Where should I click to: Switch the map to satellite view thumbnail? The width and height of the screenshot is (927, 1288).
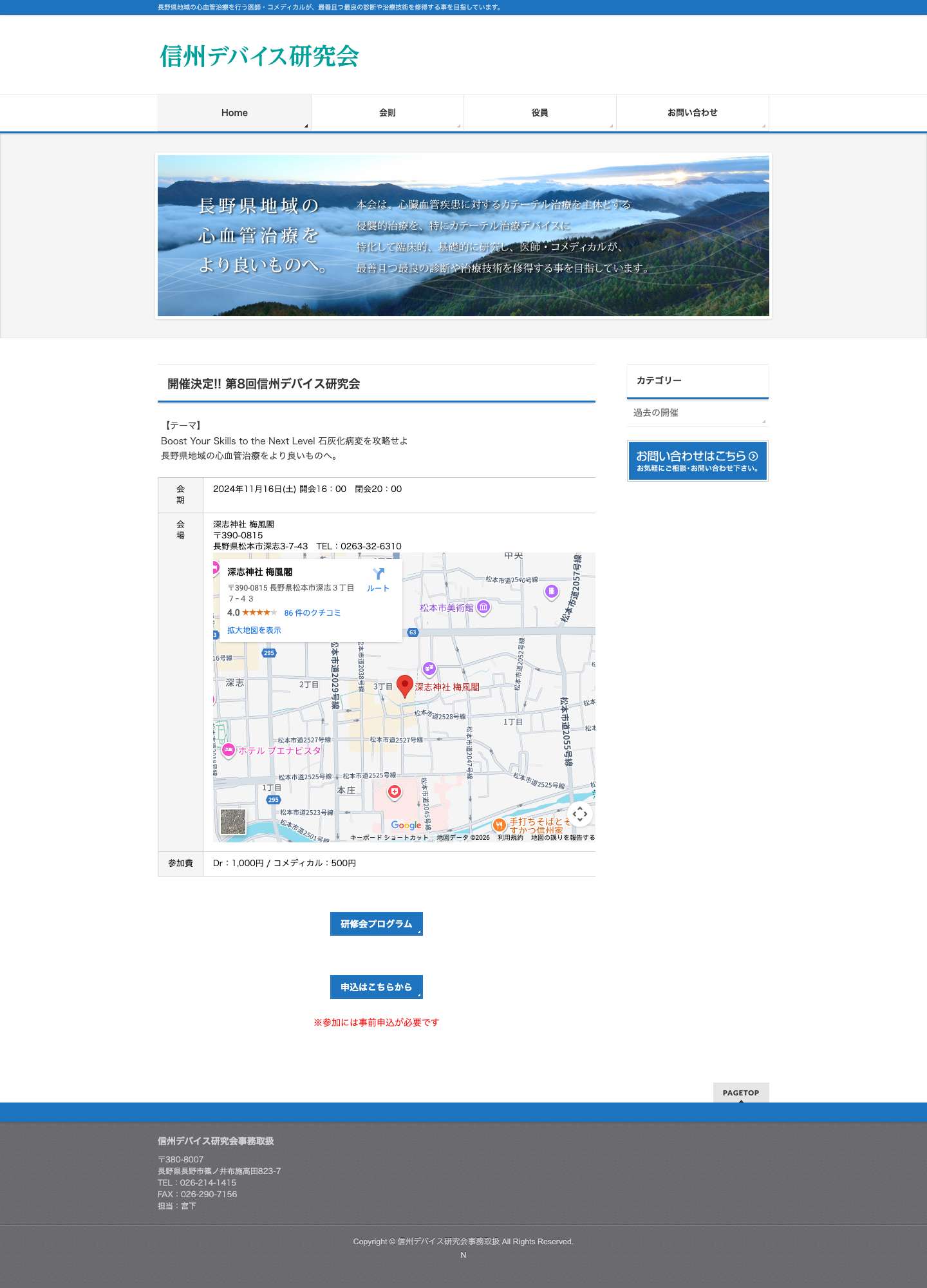coord(232,822)
